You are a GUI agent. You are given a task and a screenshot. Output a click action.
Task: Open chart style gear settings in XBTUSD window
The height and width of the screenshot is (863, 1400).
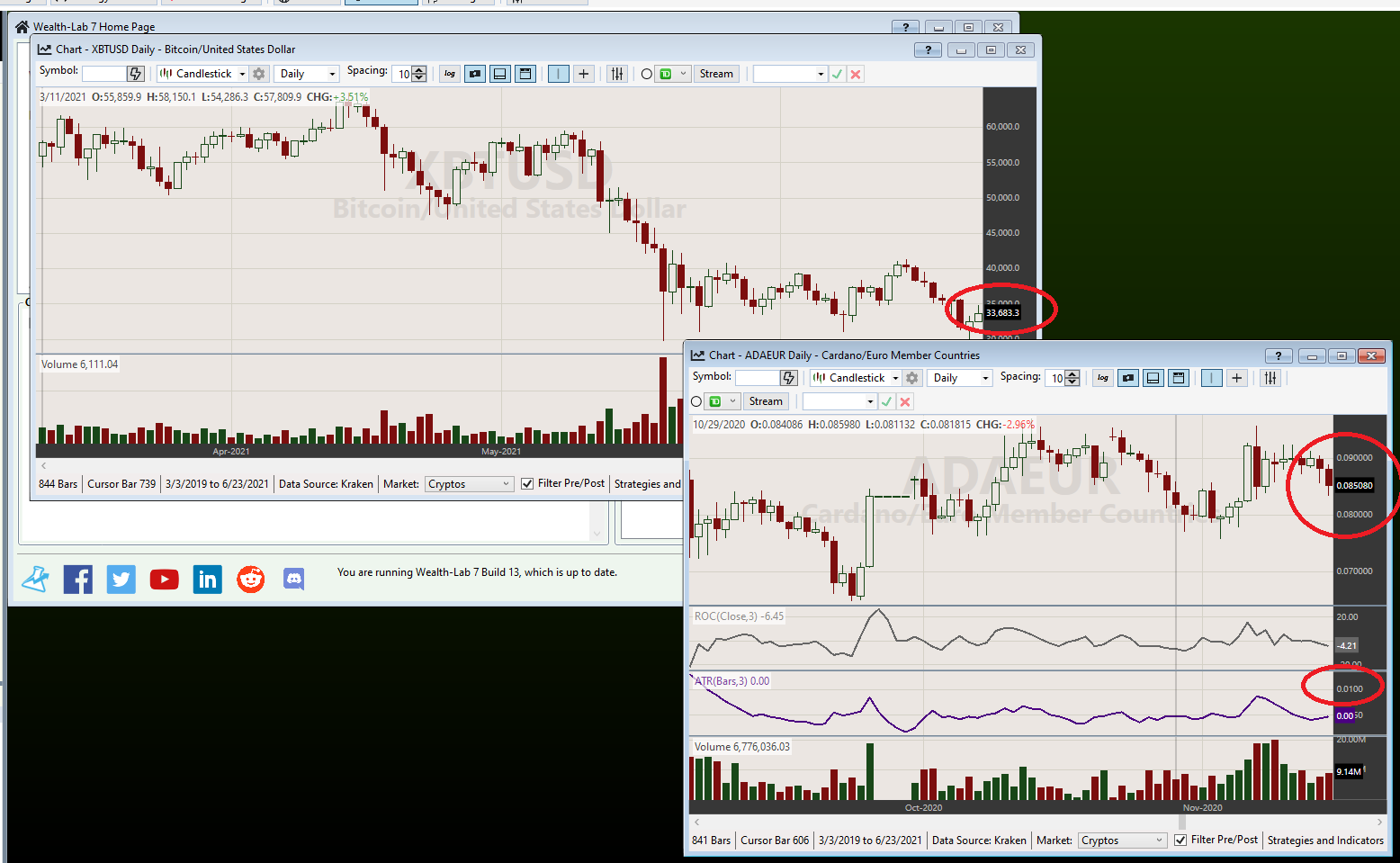pyautogui.click(x=259, y=74)
